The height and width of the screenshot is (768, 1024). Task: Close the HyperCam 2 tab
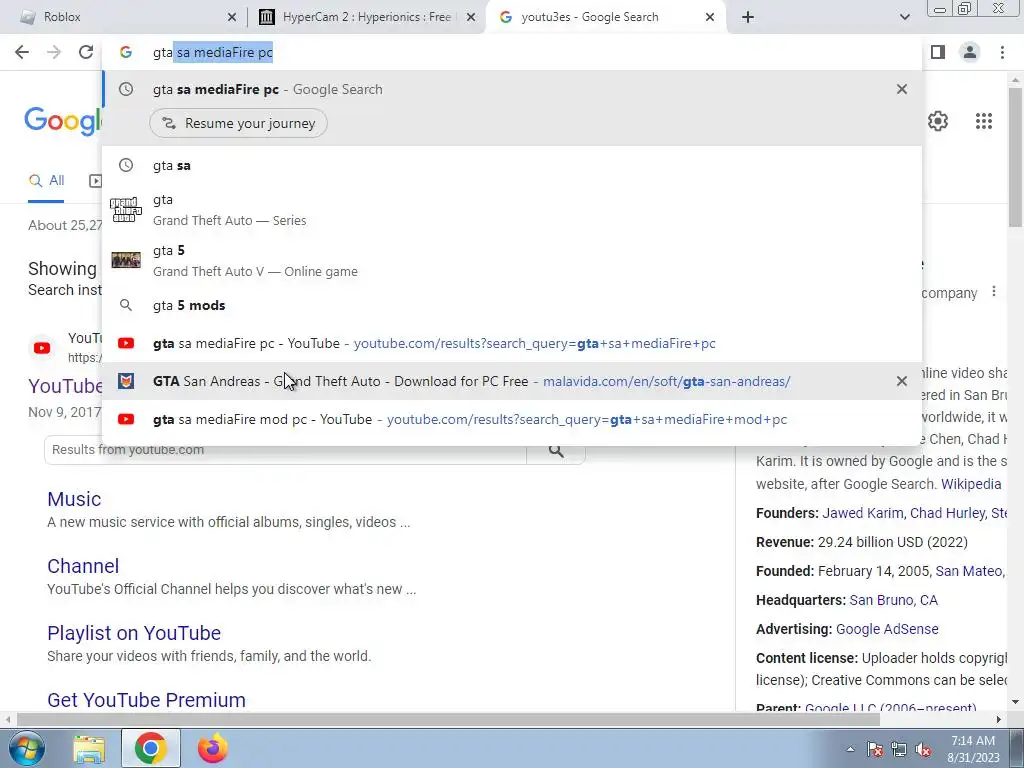[x=470, y=17]
